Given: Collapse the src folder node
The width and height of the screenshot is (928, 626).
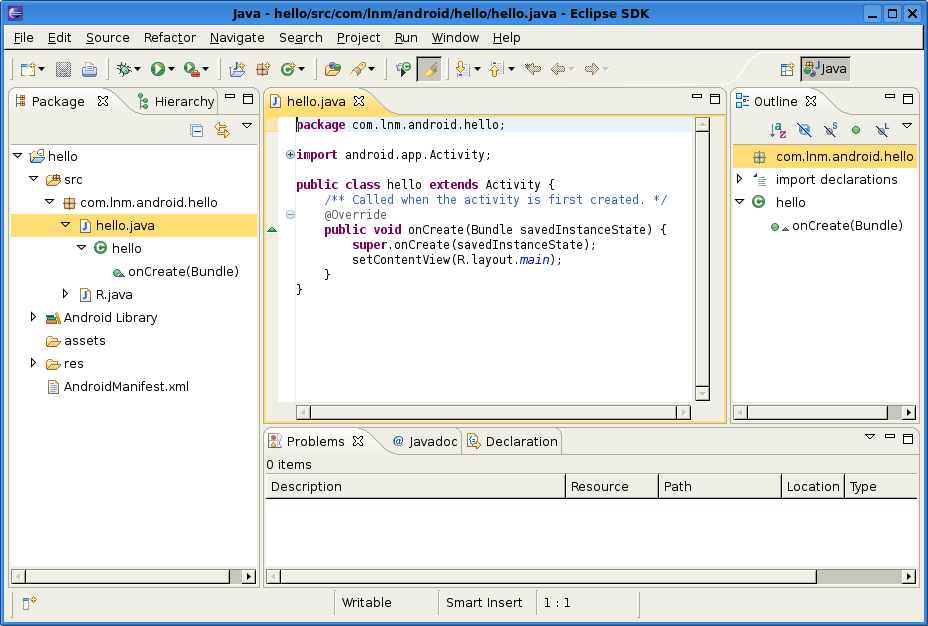Looking at the screenshot, I should [x=34, y=179].
